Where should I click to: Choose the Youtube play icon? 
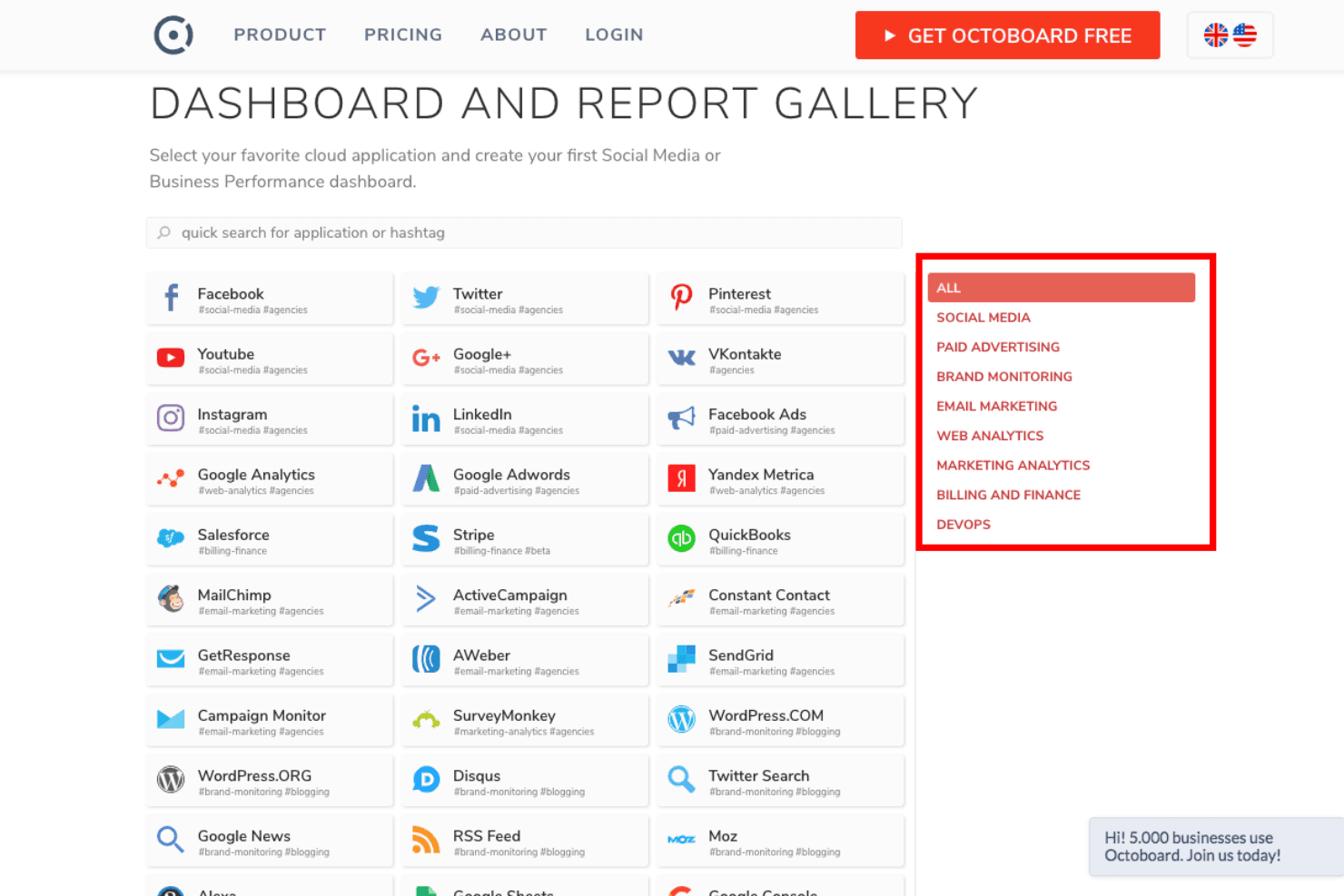(x=171, y=358)
